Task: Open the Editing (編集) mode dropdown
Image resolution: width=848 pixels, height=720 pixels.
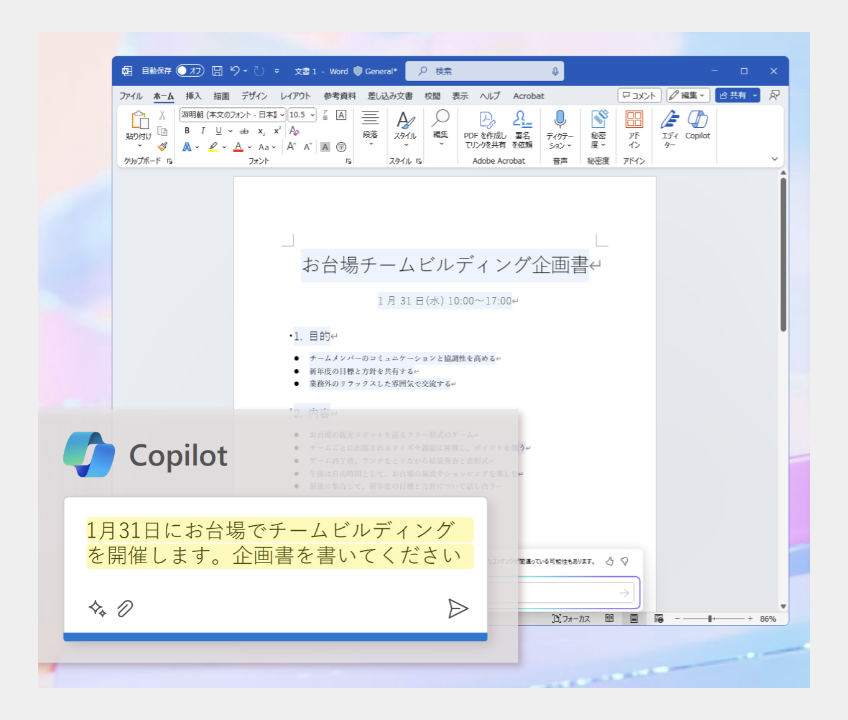Action: click(x=688, y=96)
